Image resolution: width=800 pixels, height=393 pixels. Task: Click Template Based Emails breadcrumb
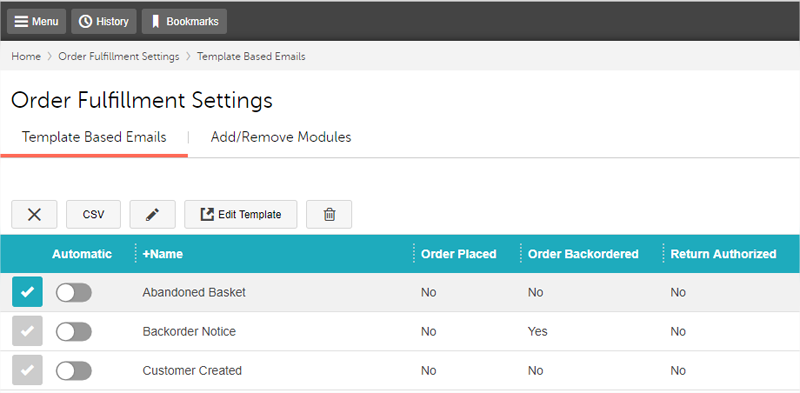click(x=251, y=57)
